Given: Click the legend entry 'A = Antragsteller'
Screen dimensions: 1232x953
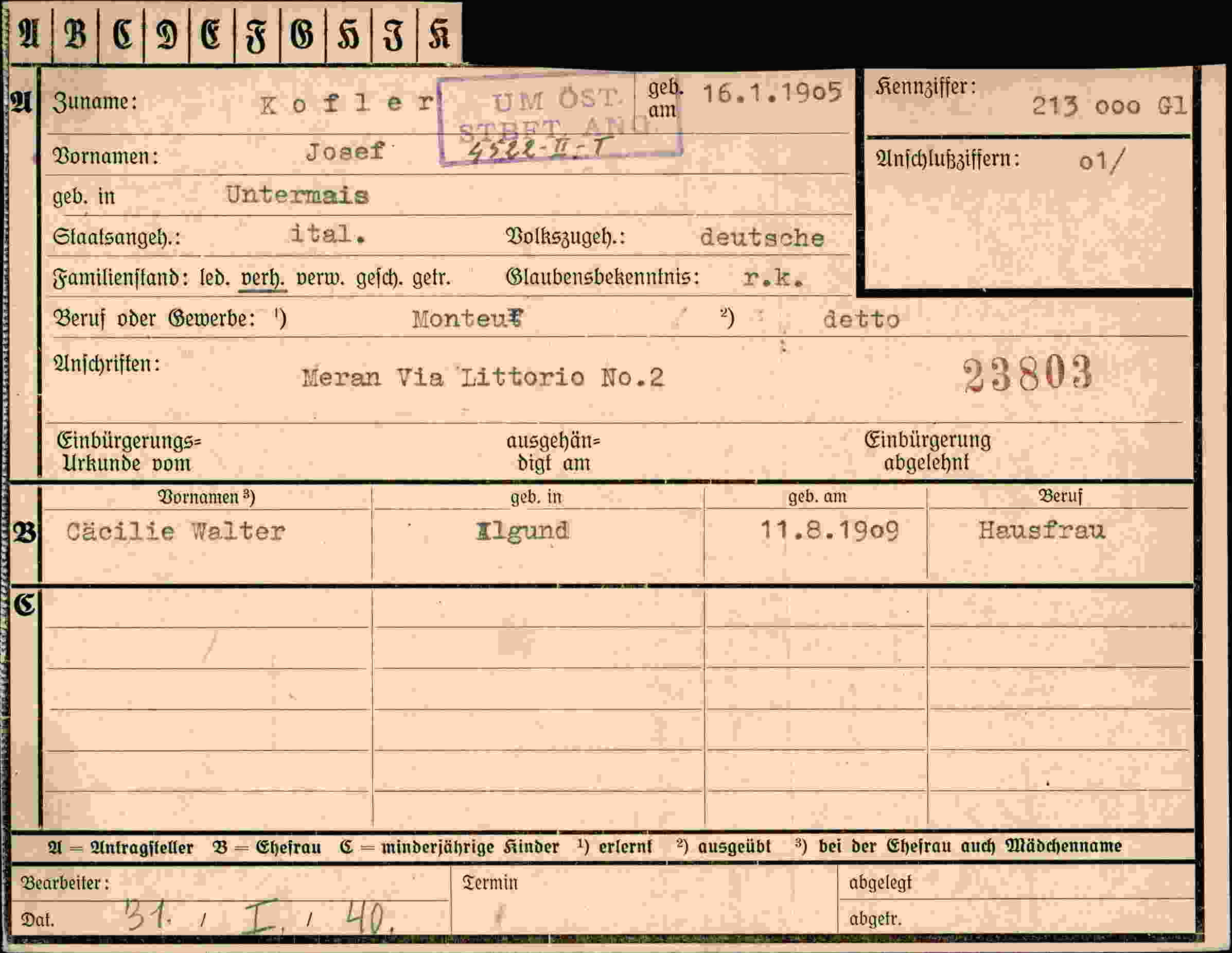Looking at the screenshot, I should [121, 847].
